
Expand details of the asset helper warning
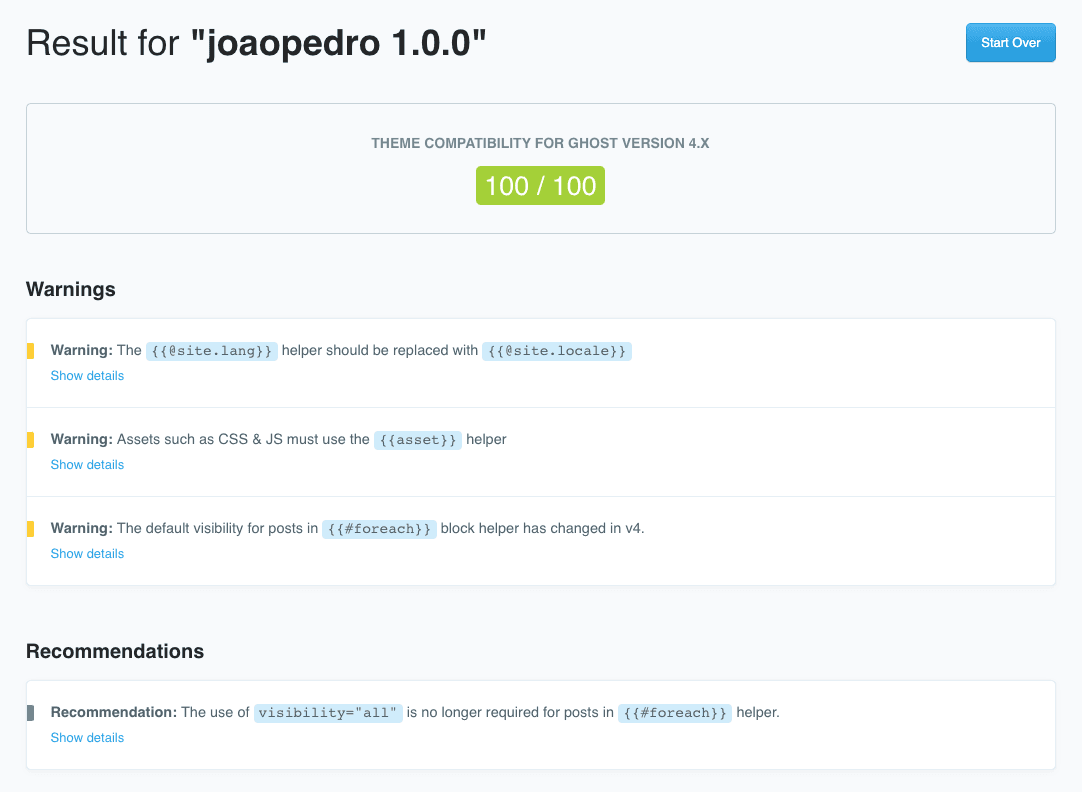87,465
